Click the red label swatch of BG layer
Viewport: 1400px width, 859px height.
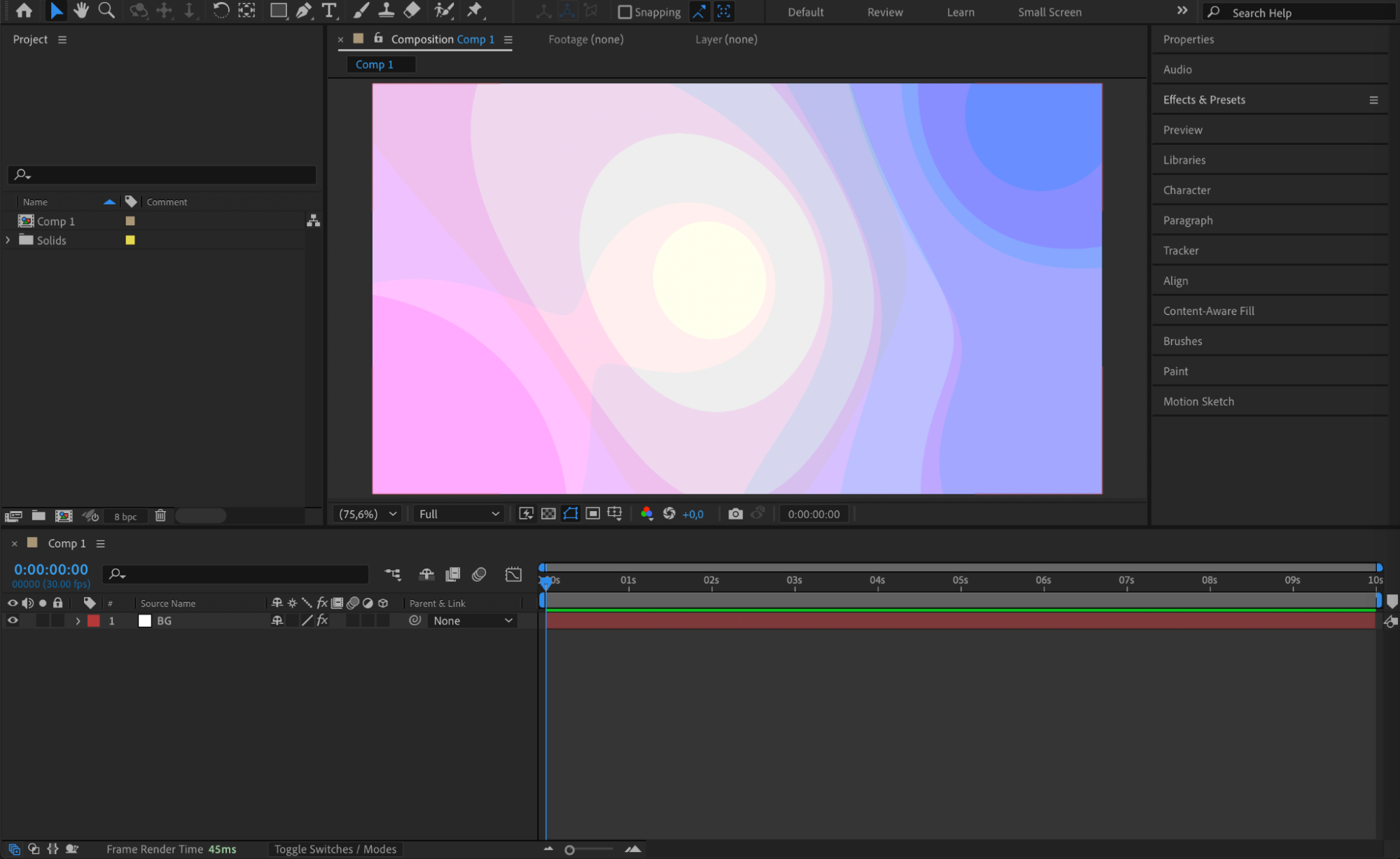(x=94, y=621)
